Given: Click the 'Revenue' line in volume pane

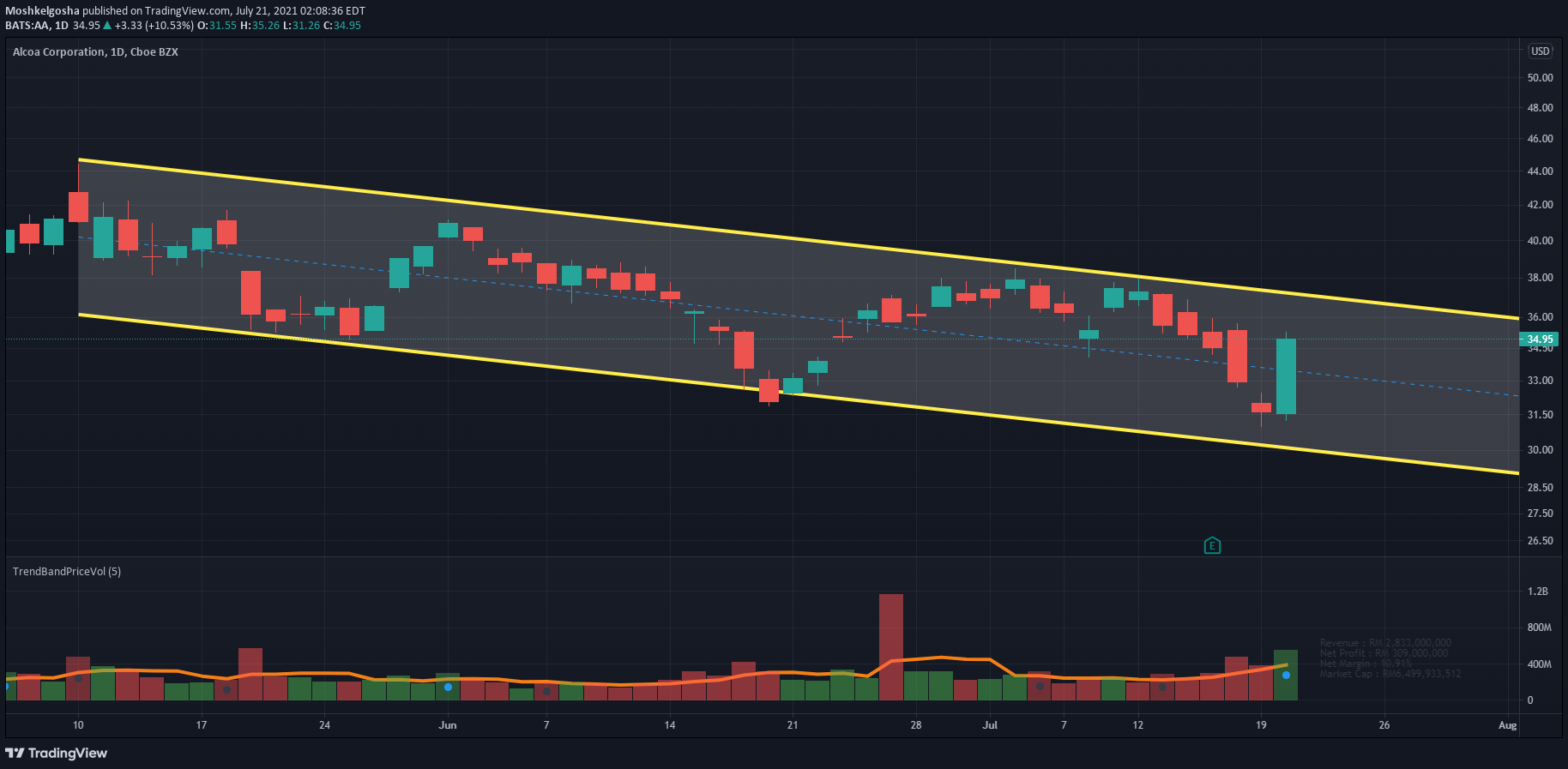Looking at the screenshot, I should click(1385, 643).
